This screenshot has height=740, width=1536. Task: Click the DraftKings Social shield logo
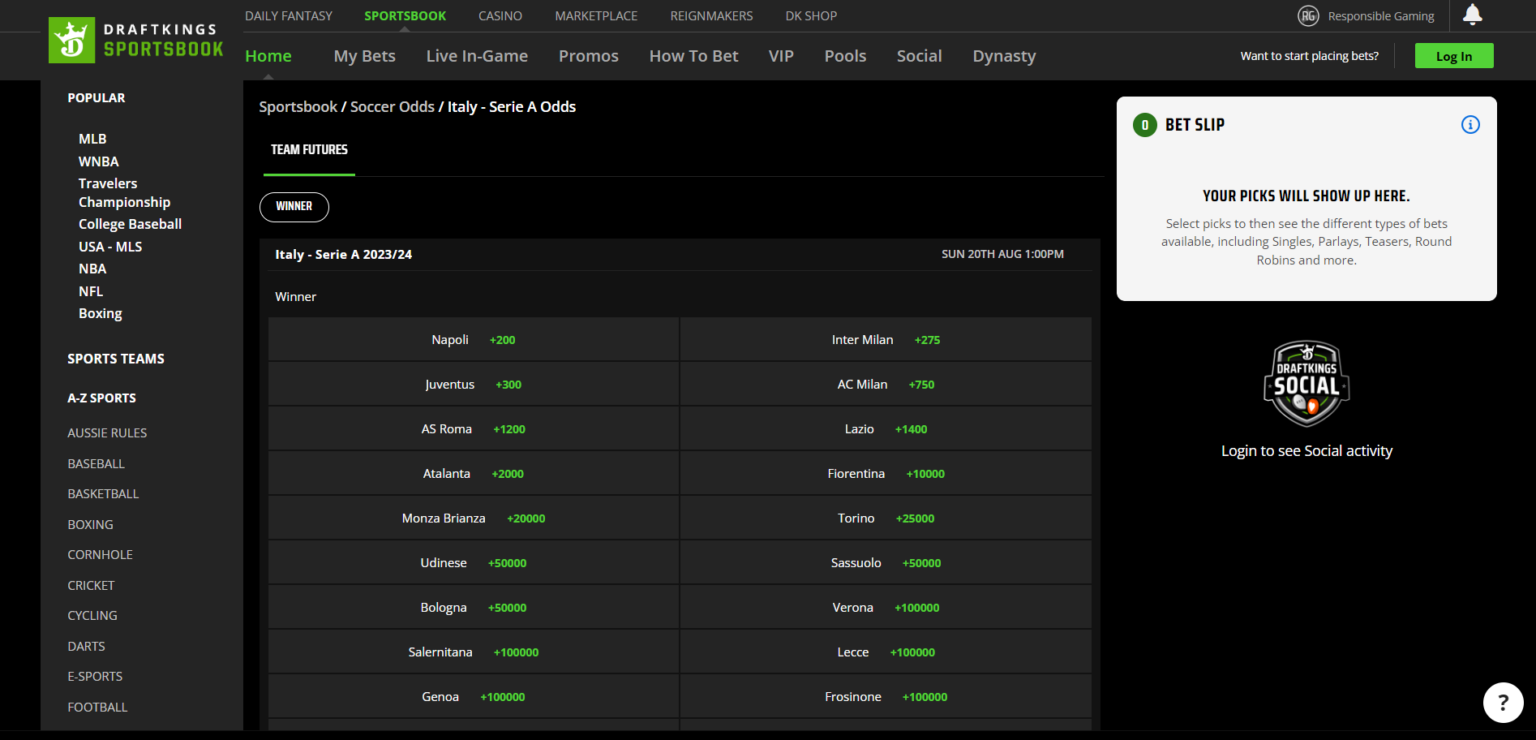(x=1307, y=385)
